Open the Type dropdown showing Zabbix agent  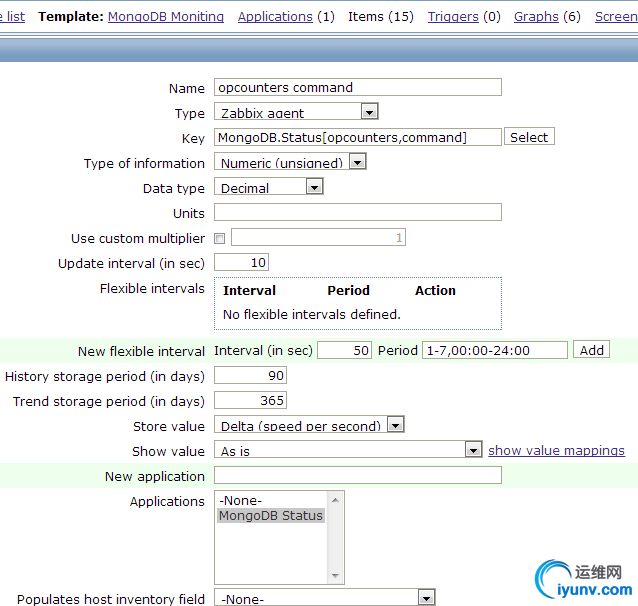[x=296, y=112]
